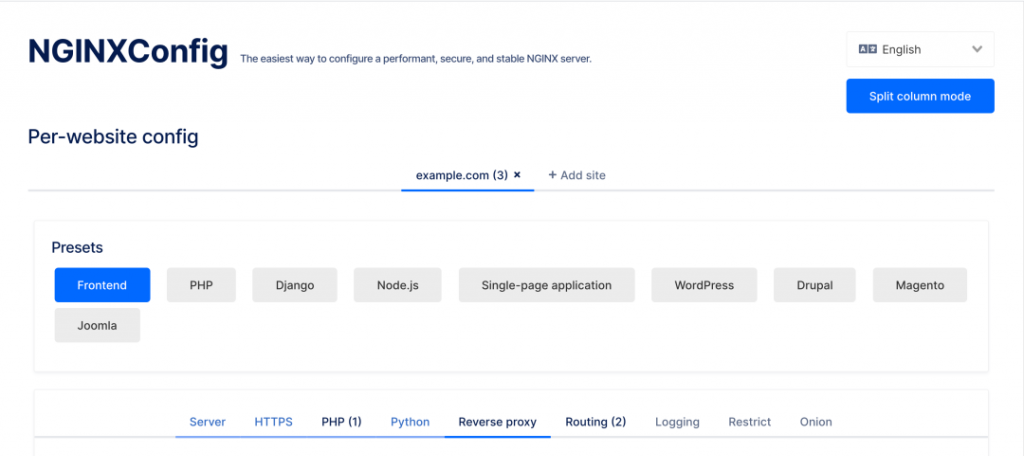Open the Python tab
Image resolution: width=1024 pixels, height=456 pixels.
click(410, 422)
